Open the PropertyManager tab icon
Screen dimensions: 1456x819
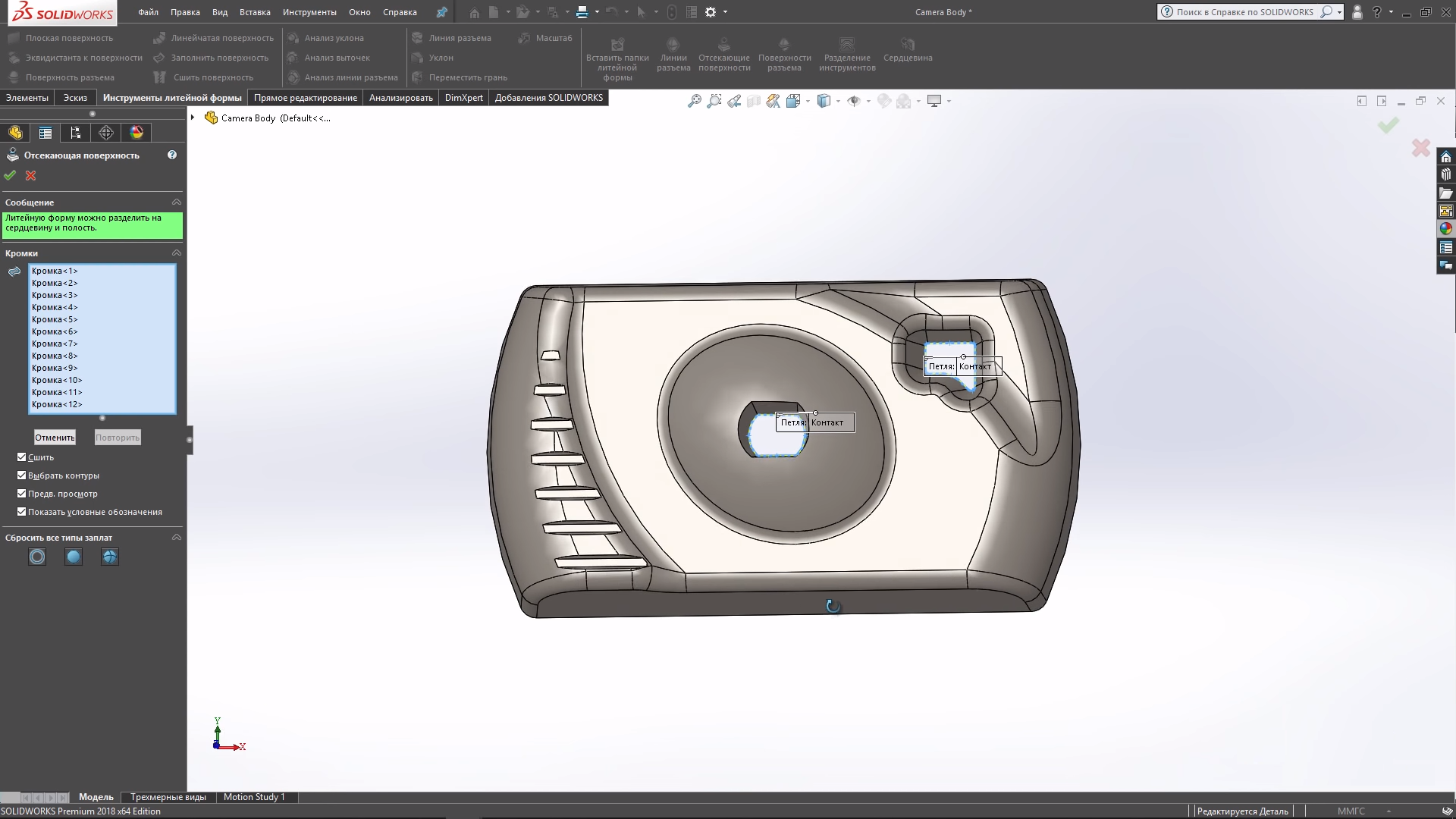[x=45, y=133]
